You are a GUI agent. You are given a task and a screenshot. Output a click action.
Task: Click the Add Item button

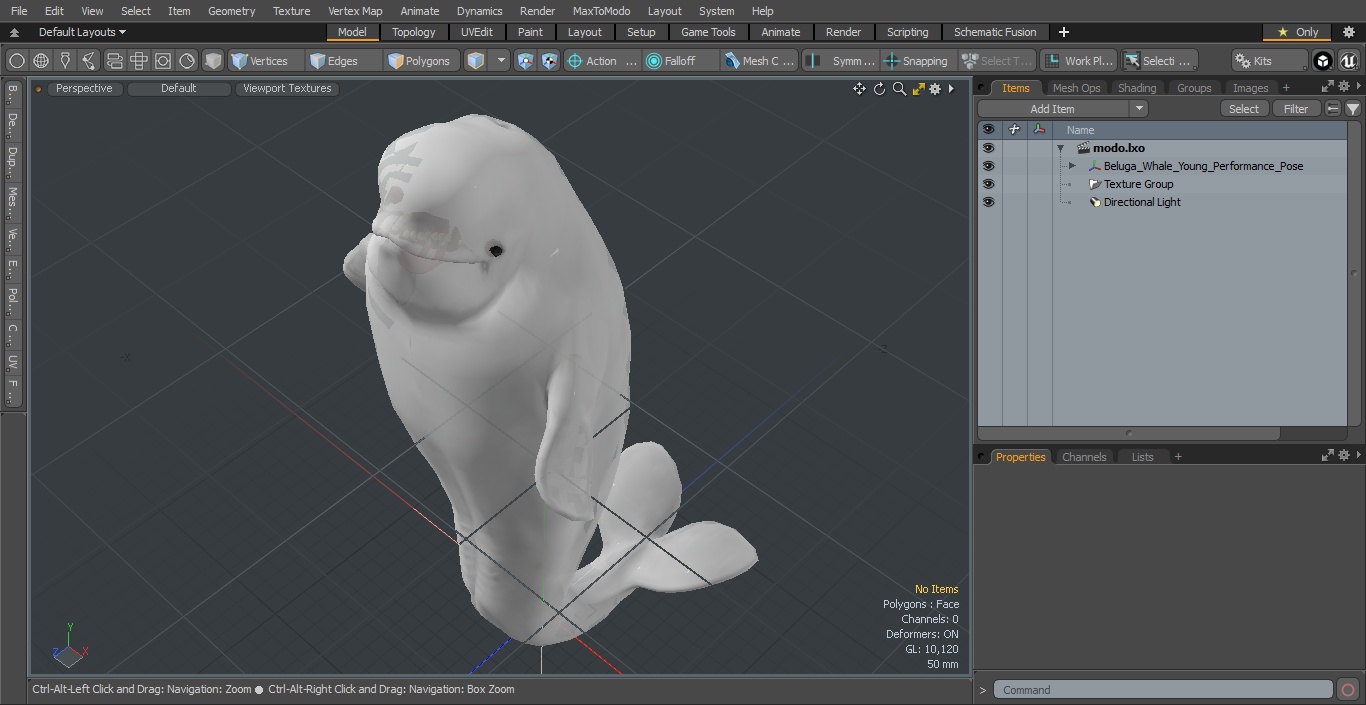point(1053,109)
